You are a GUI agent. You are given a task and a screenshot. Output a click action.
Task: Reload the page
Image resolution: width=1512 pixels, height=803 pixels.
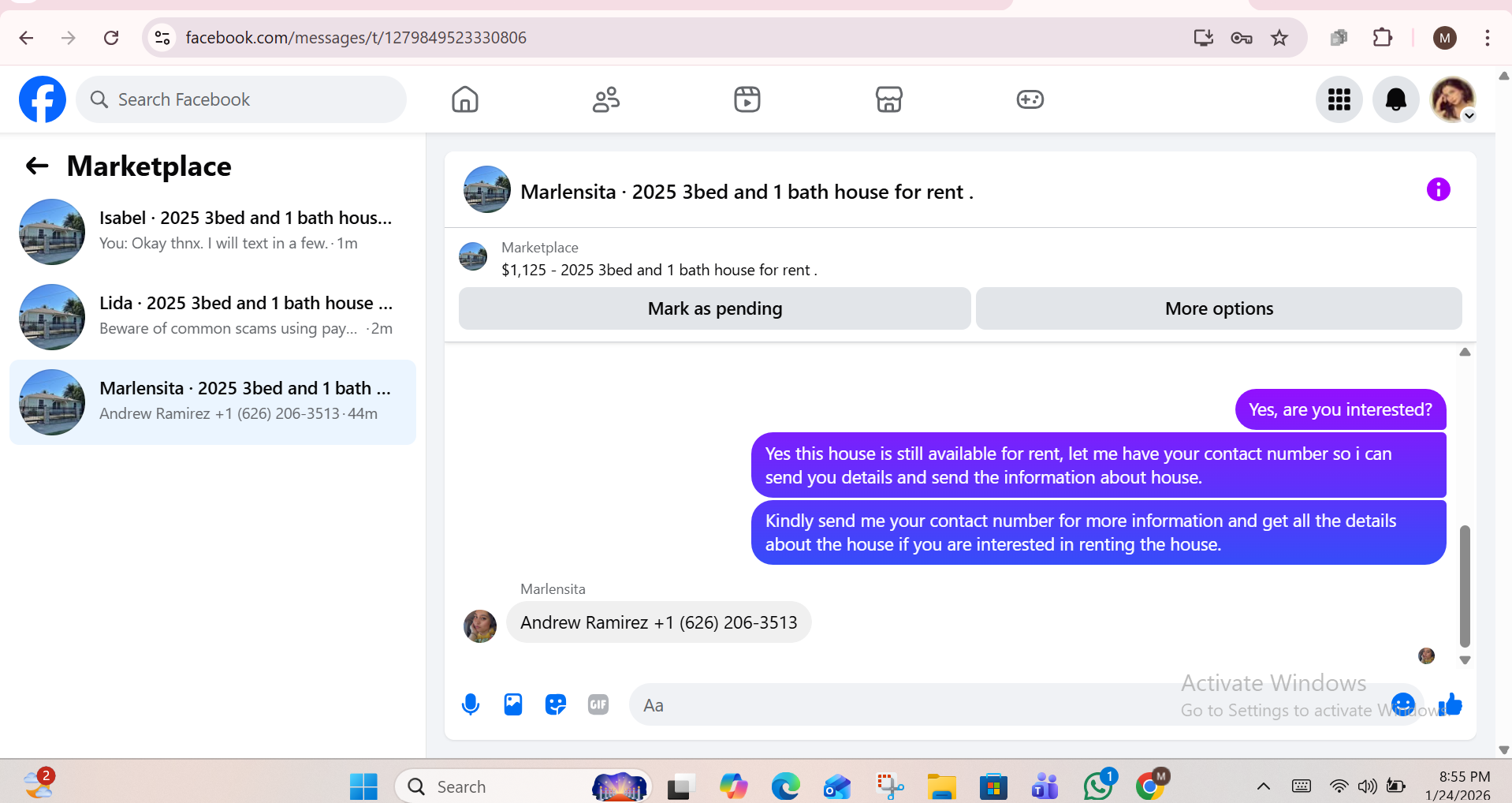(x=111, y=38)
